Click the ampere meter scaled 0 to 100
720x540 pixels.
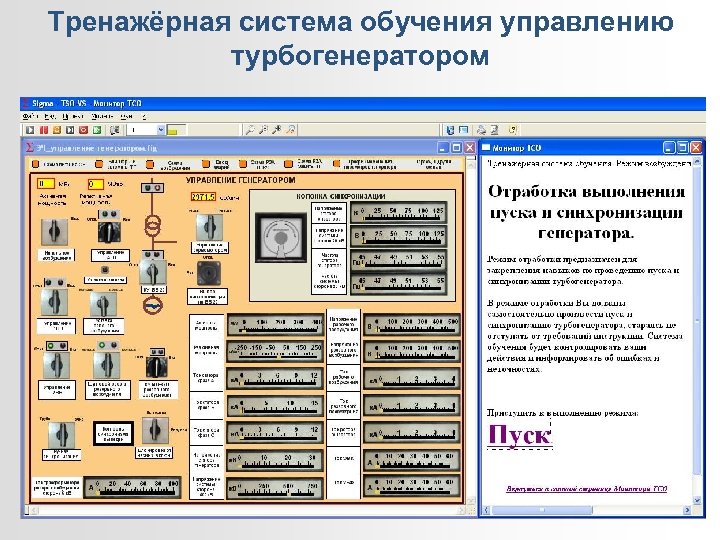(132, 487)
